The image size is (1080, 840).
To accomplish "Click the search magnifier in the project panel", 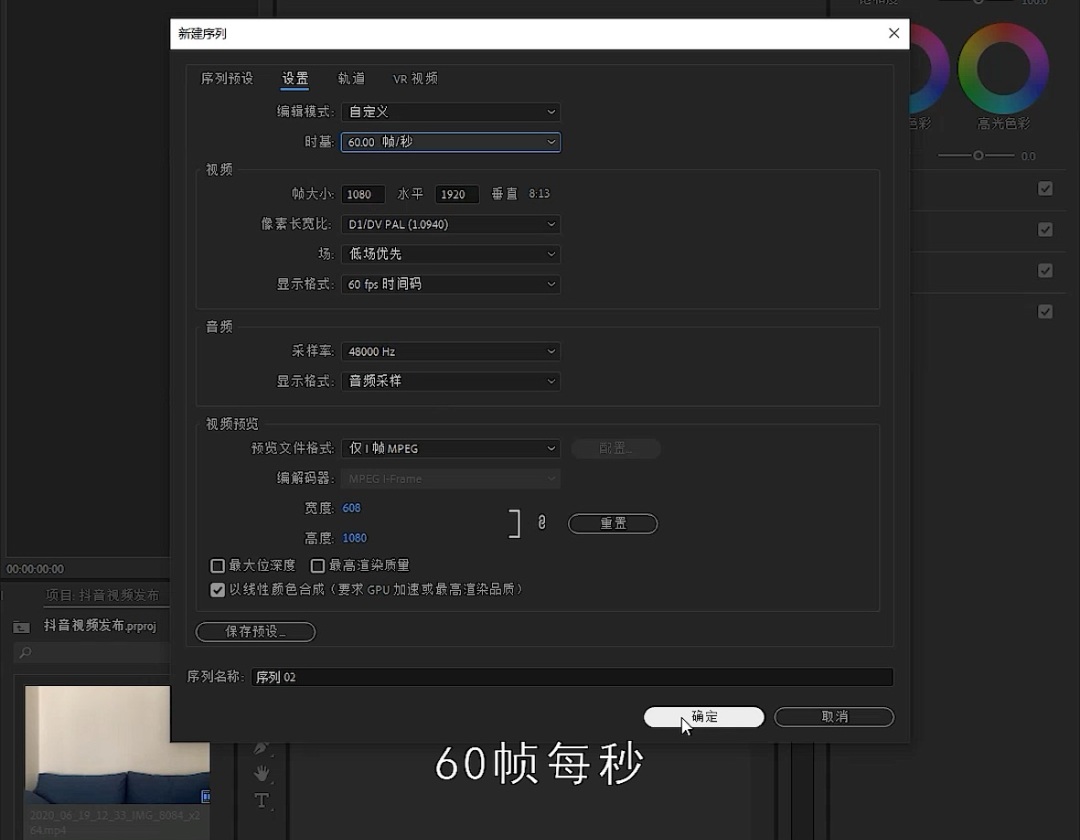I will pyautogui.click(x=24, y=652).
